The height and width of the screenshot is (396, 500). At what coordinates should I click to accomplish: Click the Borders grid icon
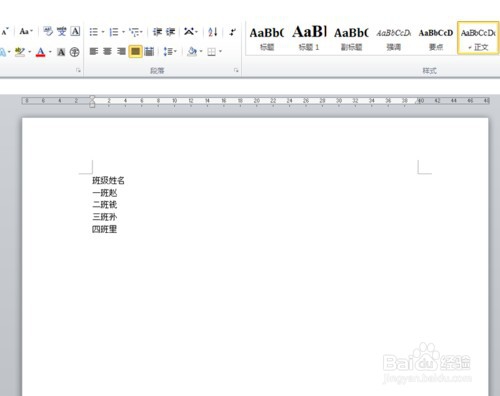211,52
